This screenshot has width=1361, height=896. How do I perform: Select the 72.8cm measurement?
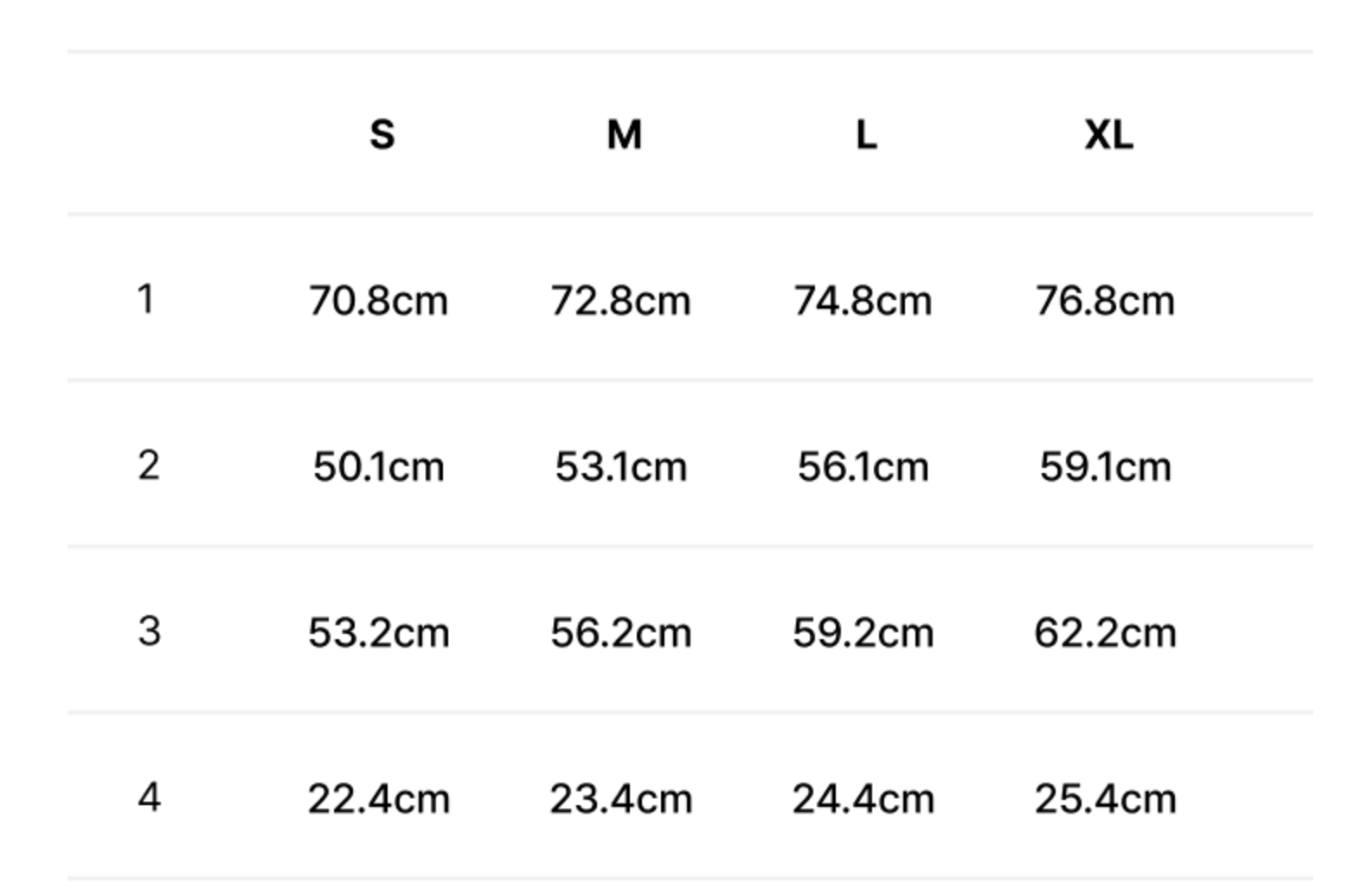[x=620, y=301]
